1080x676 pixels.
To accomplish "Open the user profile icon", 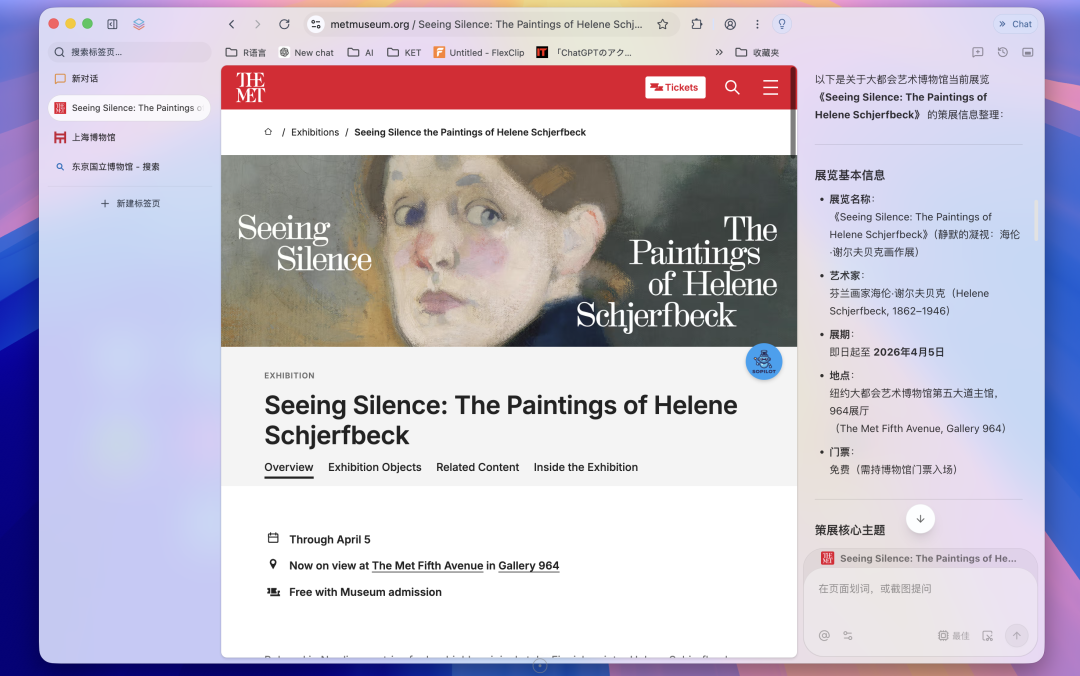I will click(x=730, y=24).
